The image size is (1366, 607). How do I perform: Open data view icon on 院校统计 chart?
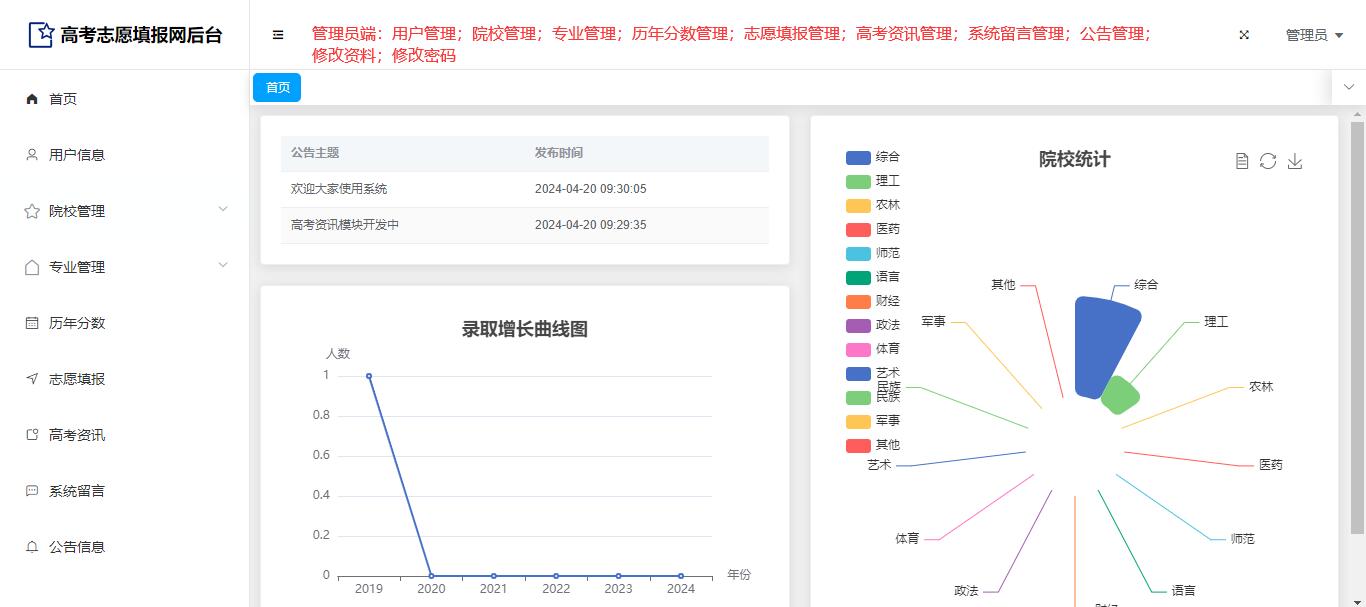click(x=1242, y=161)
